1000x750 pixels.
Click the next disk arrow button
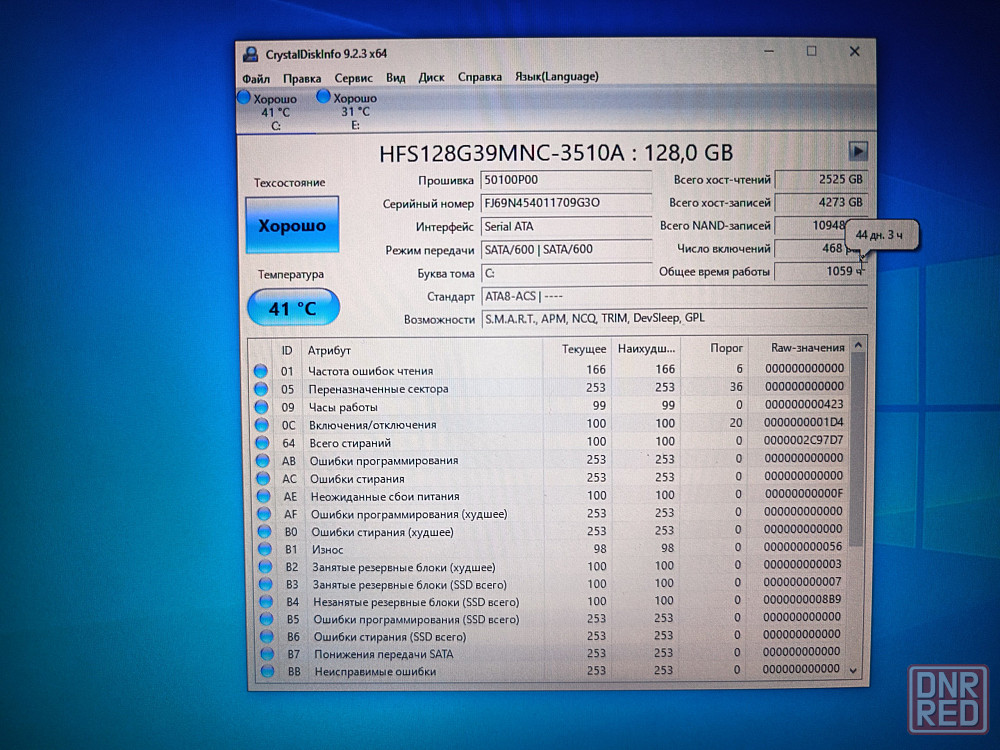pos(858,151)
